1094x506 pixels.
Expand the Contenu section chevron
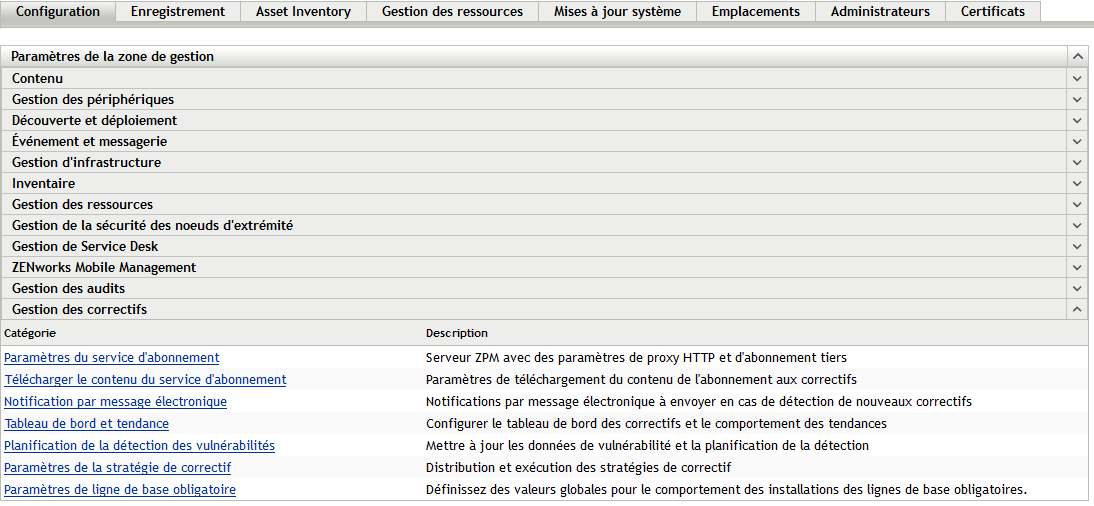[x=1077, y=78]
